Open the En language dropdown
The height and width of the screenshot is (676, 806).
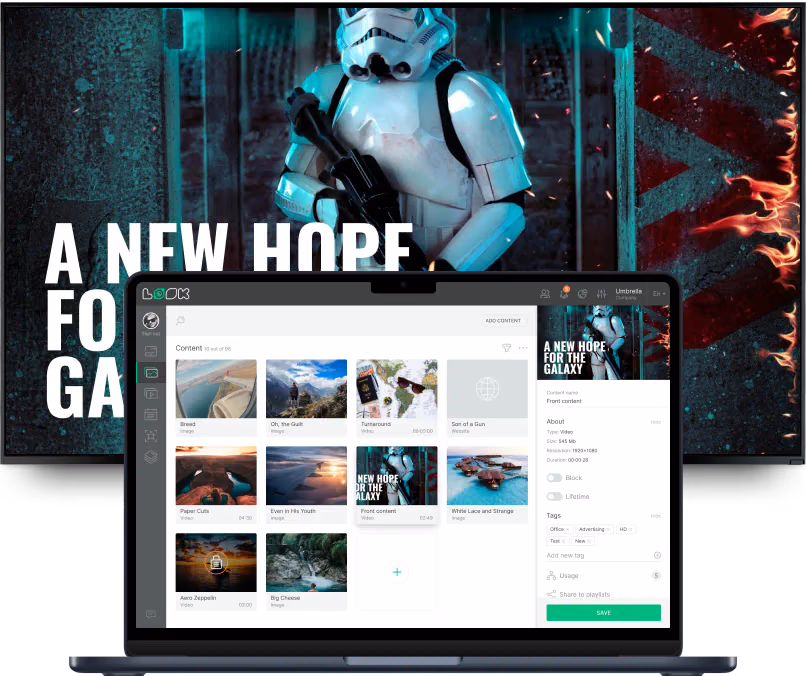tap(659, 294)
